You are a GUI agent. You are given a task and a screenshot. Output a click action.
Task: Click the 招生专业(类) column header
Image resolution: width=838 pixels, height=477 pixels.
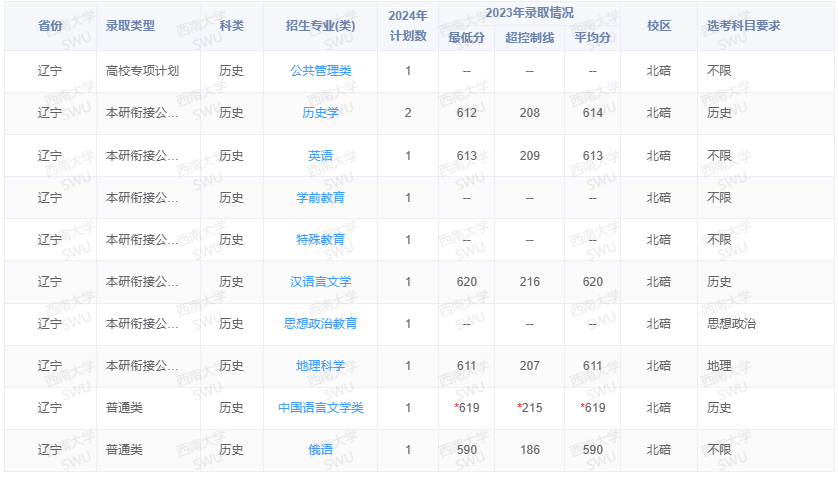(x=321, y=26)
